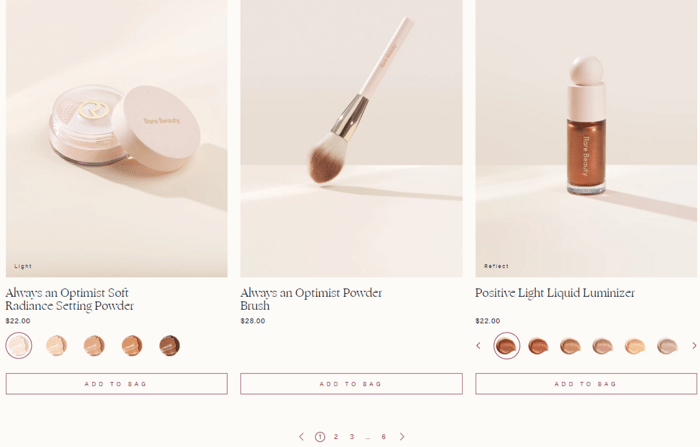Viewport: 700px width, 447px height.
Task: Go to next pagination page arrow
Action: pos(402,436)
